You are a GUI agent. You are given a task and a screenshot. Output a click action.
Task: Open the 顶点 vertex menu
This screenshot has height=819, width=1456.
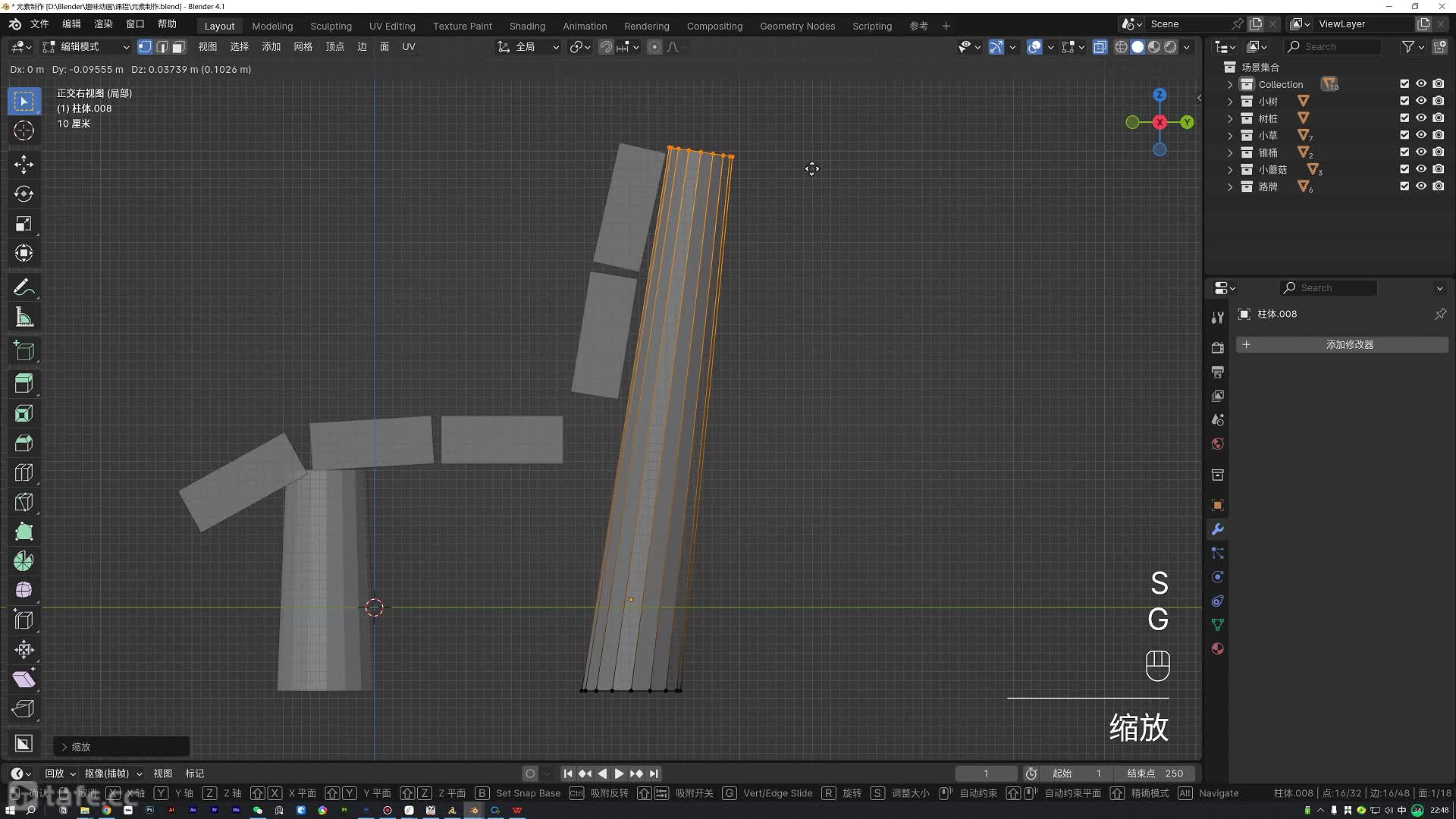334,47
